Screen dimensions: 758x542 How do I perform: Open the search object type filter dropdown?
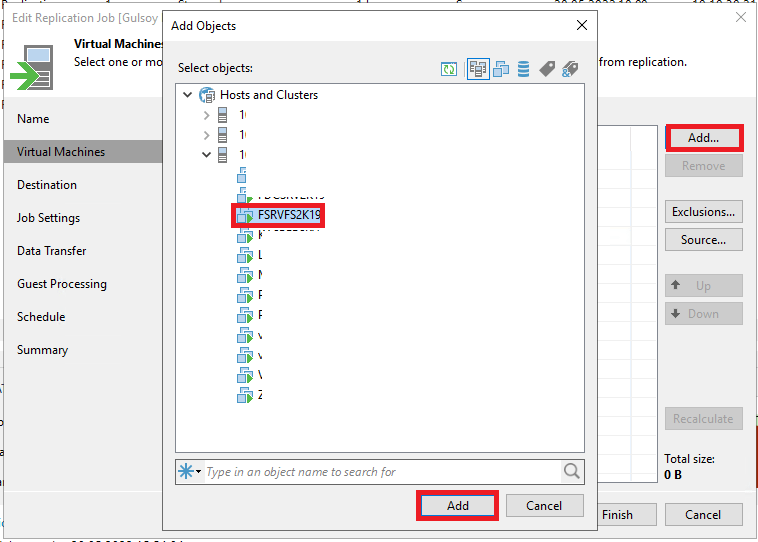tap(190, 472)
